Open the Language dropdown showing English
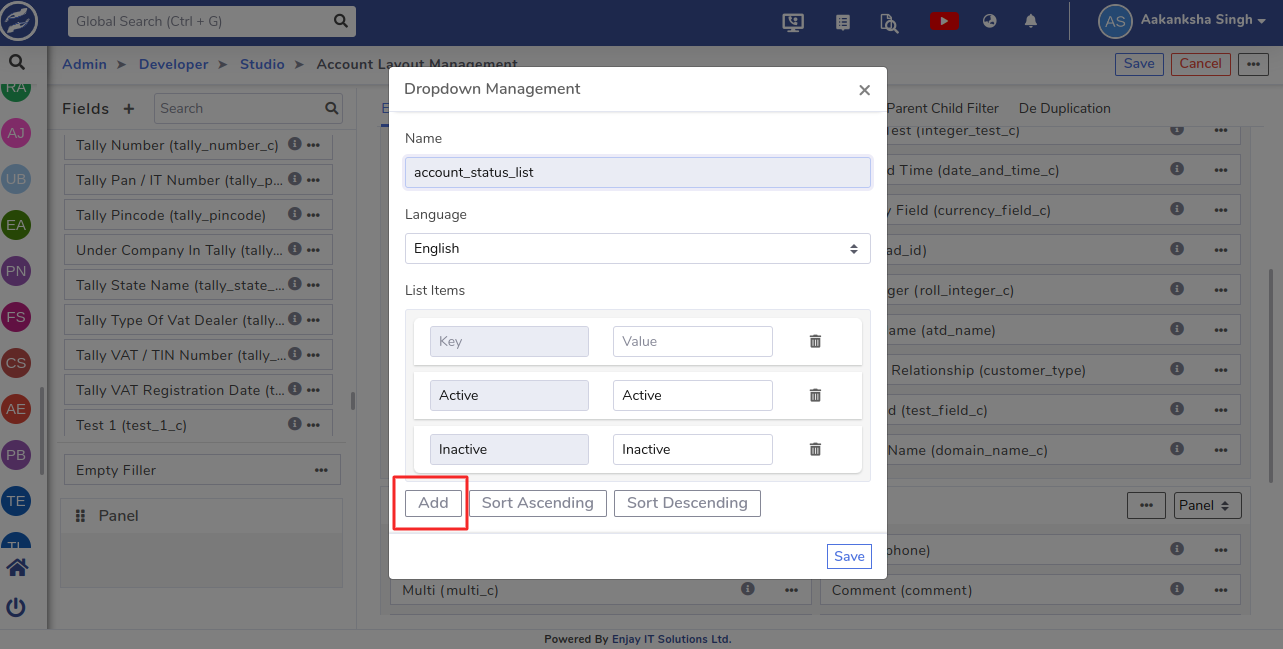Viewport: 1283px width, 649px height. [x=637, y=248]
